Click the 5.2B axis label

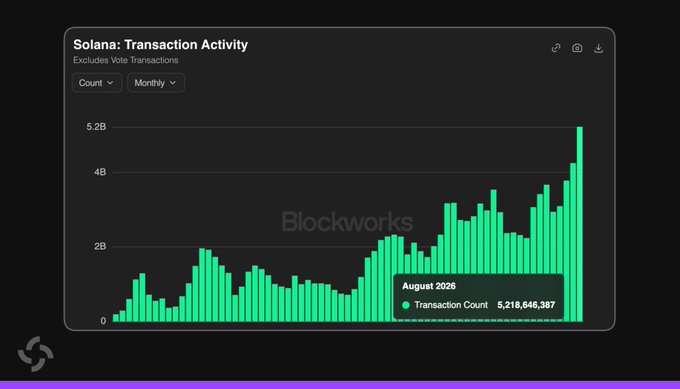96,127
